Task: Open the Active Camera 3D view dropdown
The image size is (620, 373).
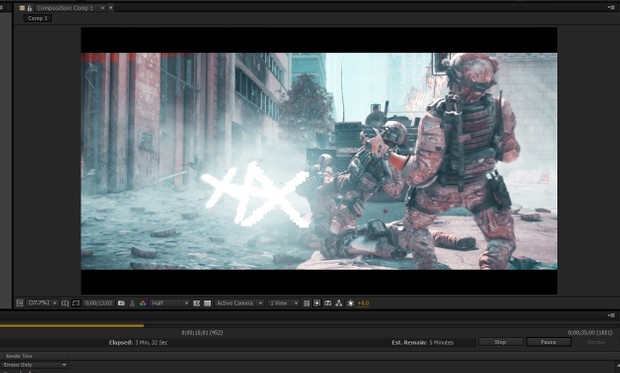Action: (239, 303)
